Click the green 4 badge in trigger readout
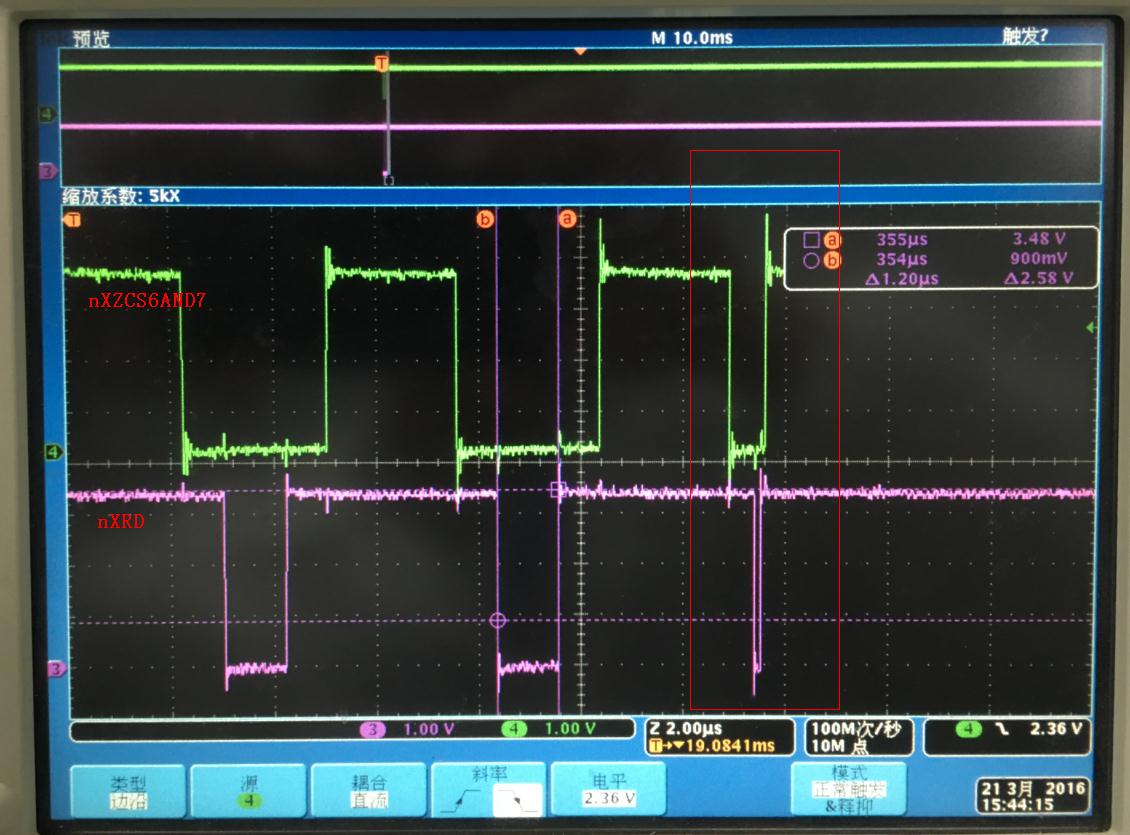 (968, 729)
